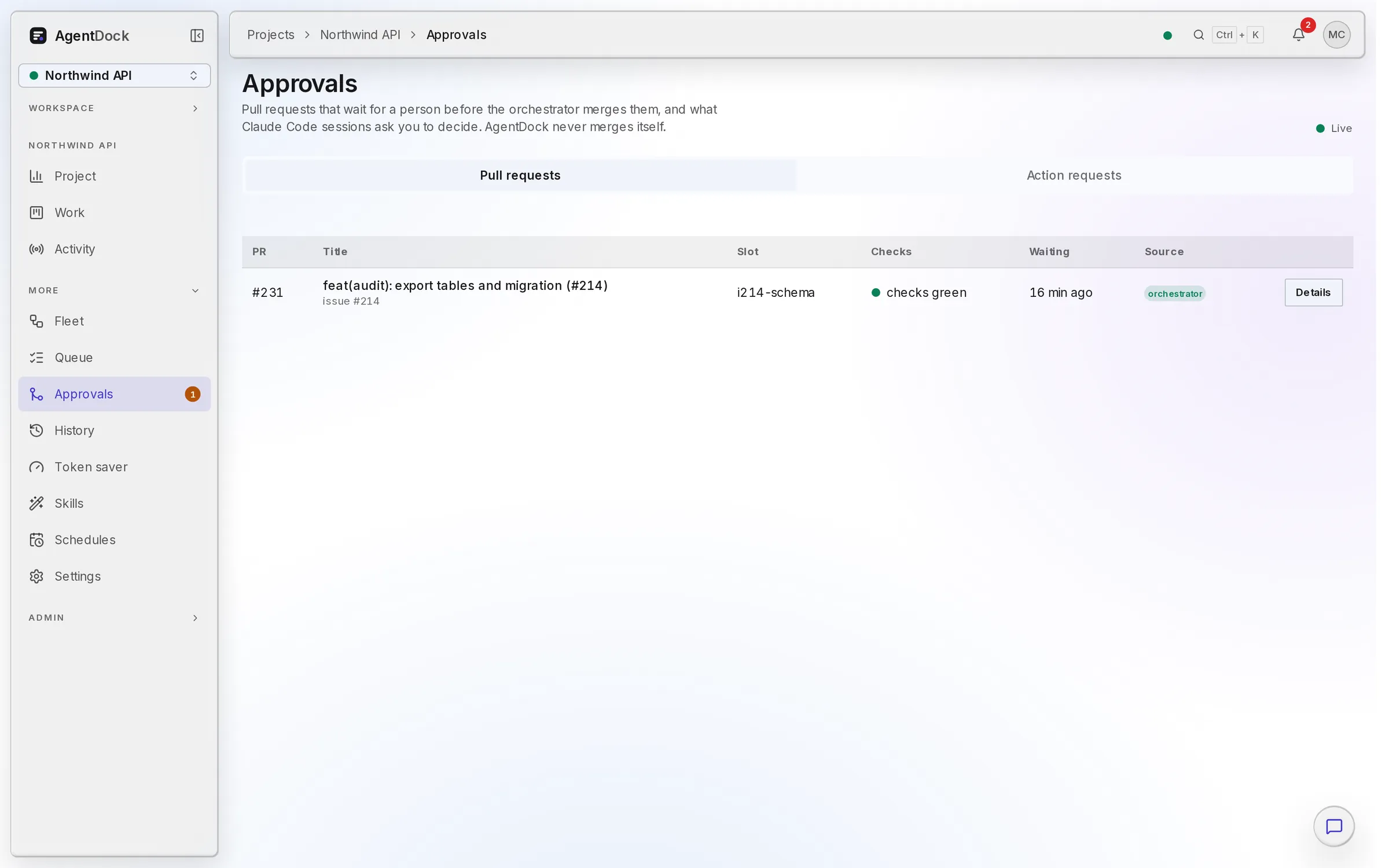1389x868 pixels.
Task: Collapse the sidebar panel icon
Action: click(197, 35)
